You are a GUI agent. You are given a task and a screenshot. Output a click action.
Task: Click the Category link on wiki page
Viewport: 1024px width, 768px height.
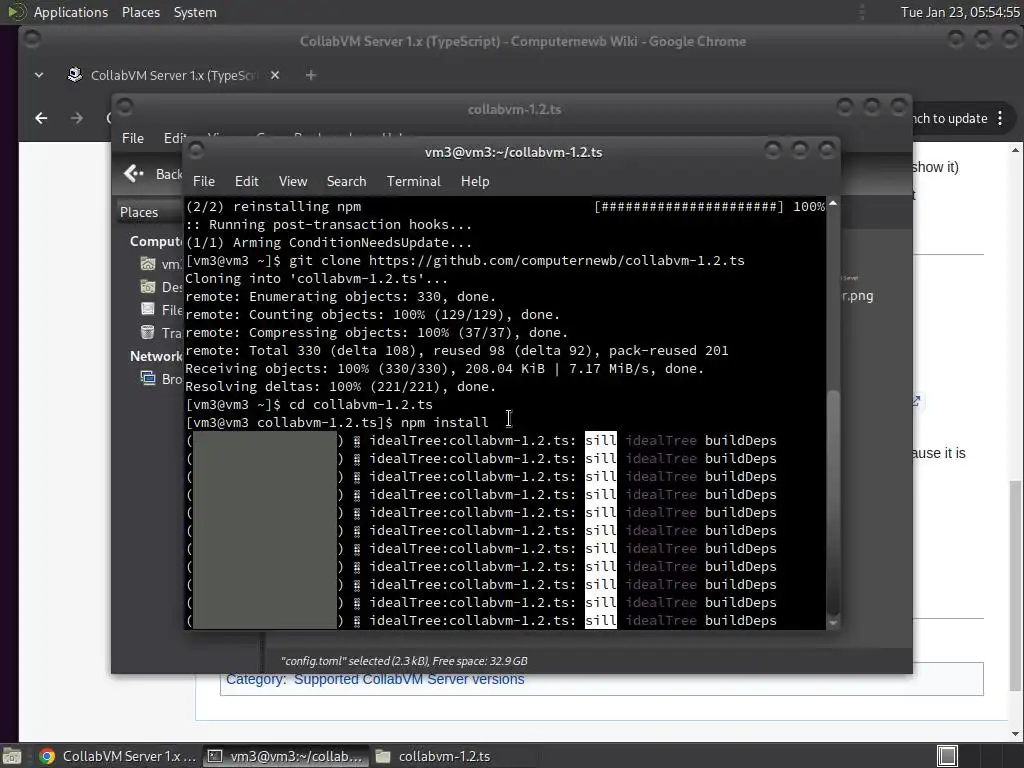(x=255, y=680)
